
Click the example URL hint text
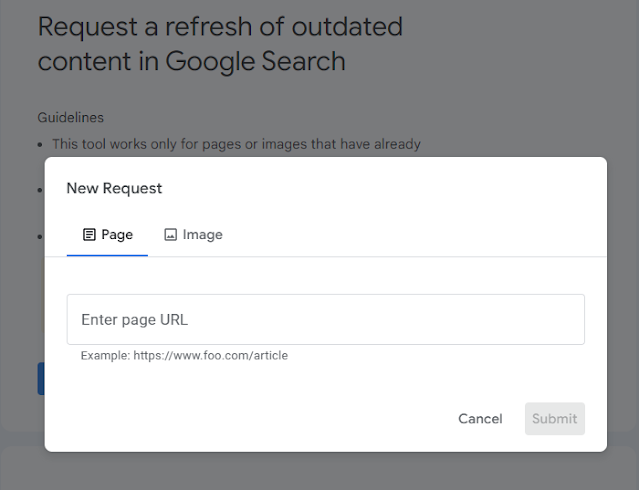pyautogui.click(x=184, y=355)
